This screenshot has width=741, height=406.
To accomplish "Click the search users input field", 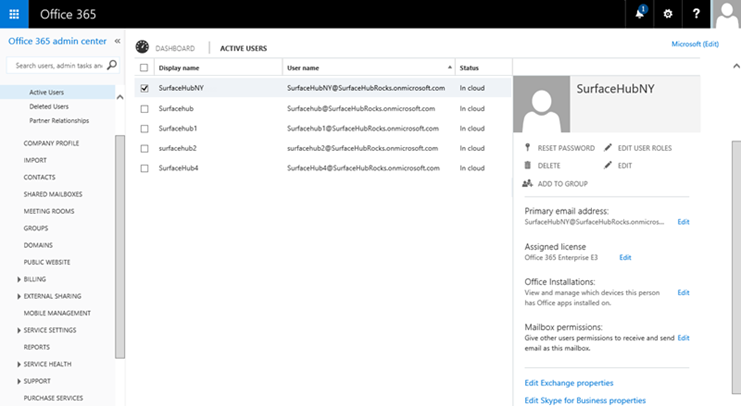I will coord(55,65).
